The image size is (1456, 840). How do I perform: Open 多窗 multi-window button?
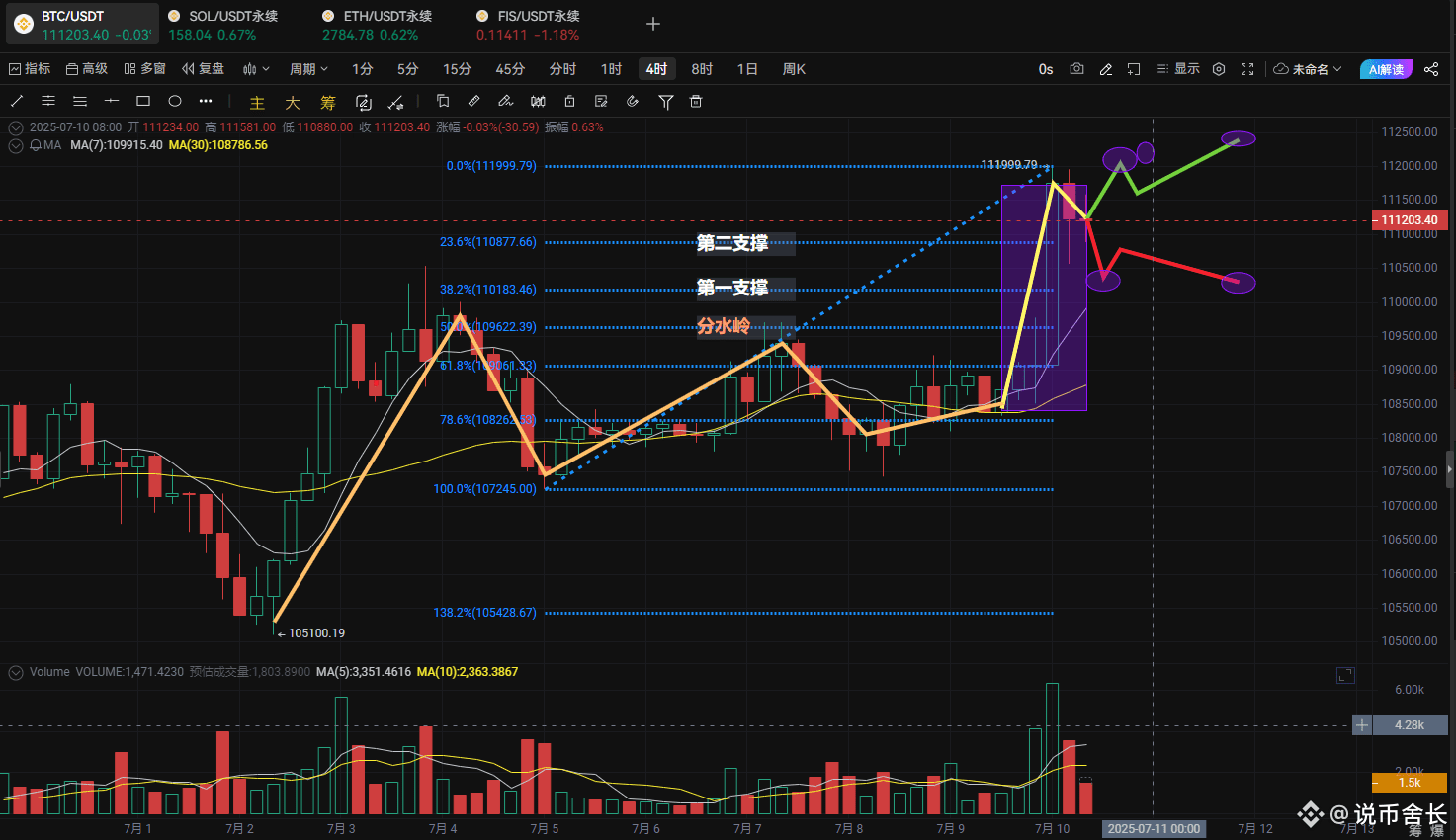point(144,69)
